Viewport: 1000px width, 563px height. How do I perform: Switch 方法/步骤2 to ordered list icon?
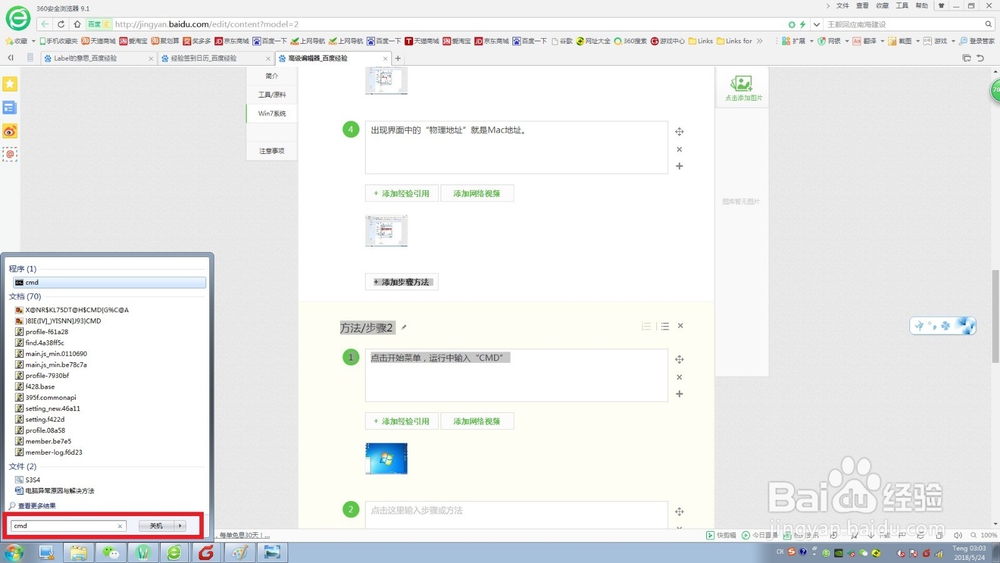[646, 326]
